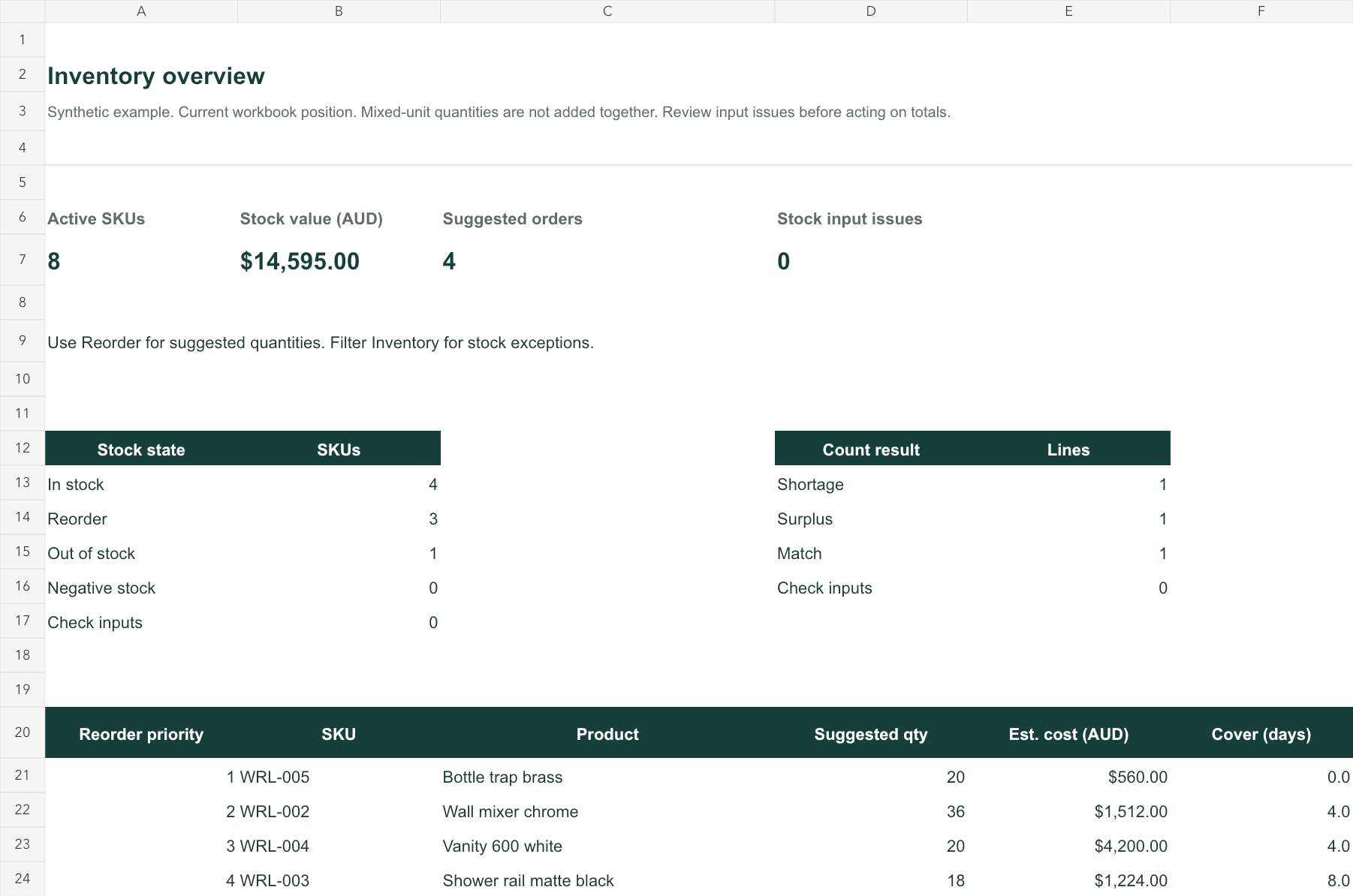Select the "Count result" table header
The width and height of the screenshot is (1353, 896).
click(x=871, y=449)
